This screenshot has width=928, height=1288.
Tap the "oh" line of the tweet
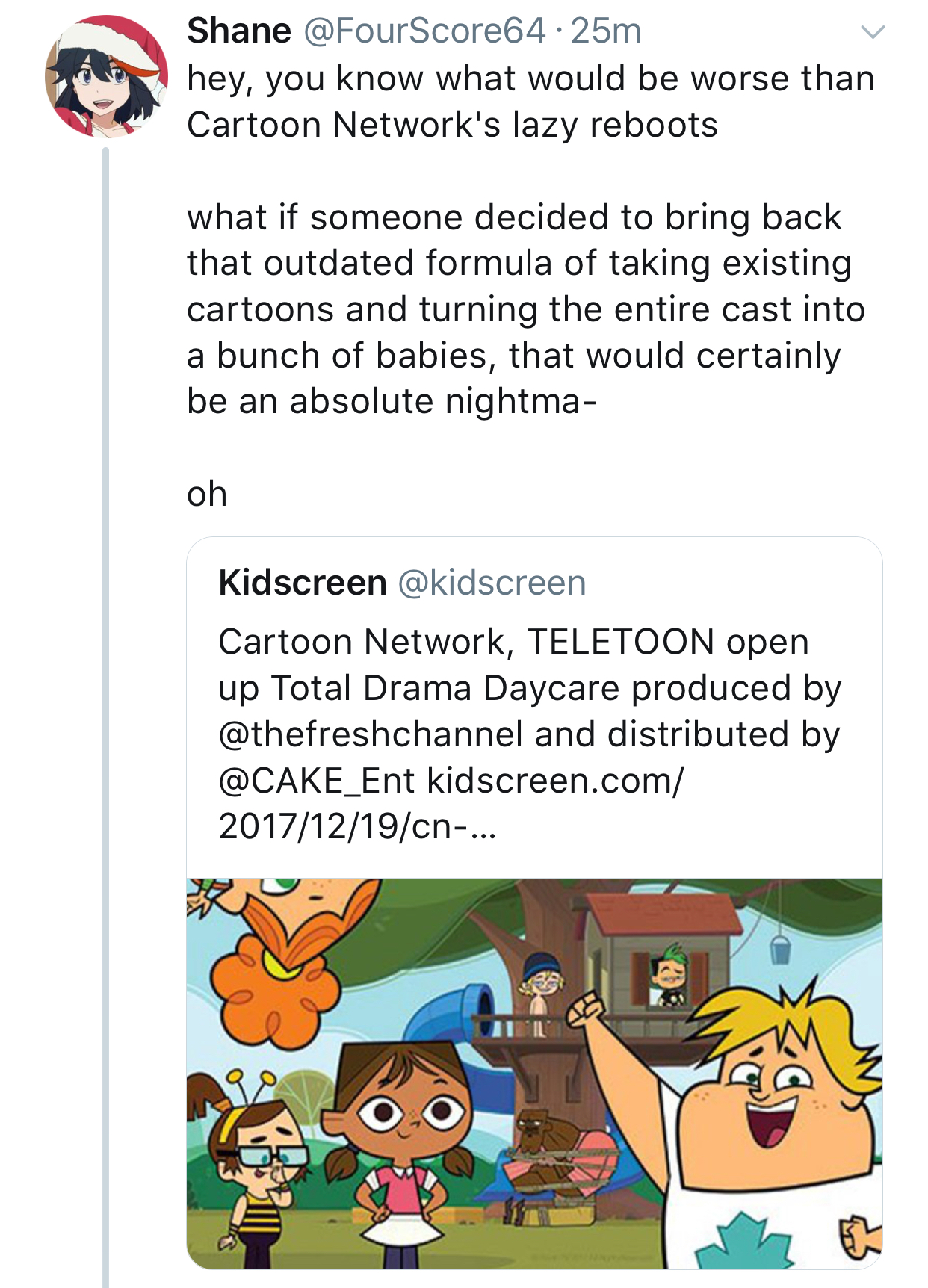point(207,494)
